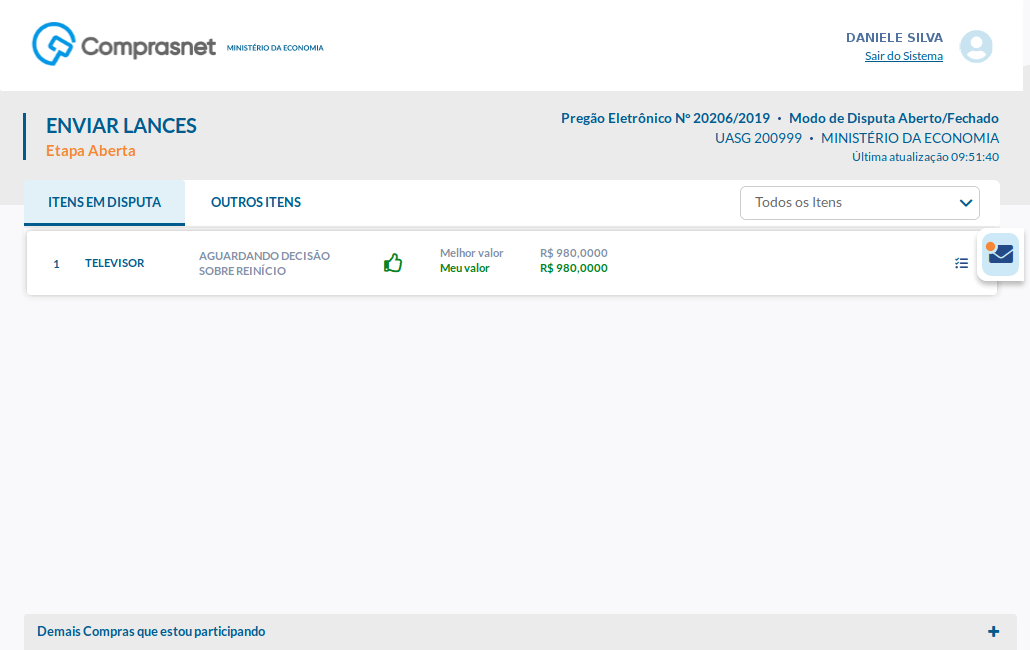
Task: Open the item details list icon
Action: [961, 263]
